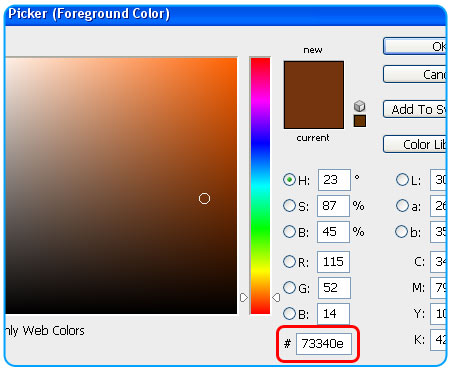Click the blue field showing 14

(333, 314)
